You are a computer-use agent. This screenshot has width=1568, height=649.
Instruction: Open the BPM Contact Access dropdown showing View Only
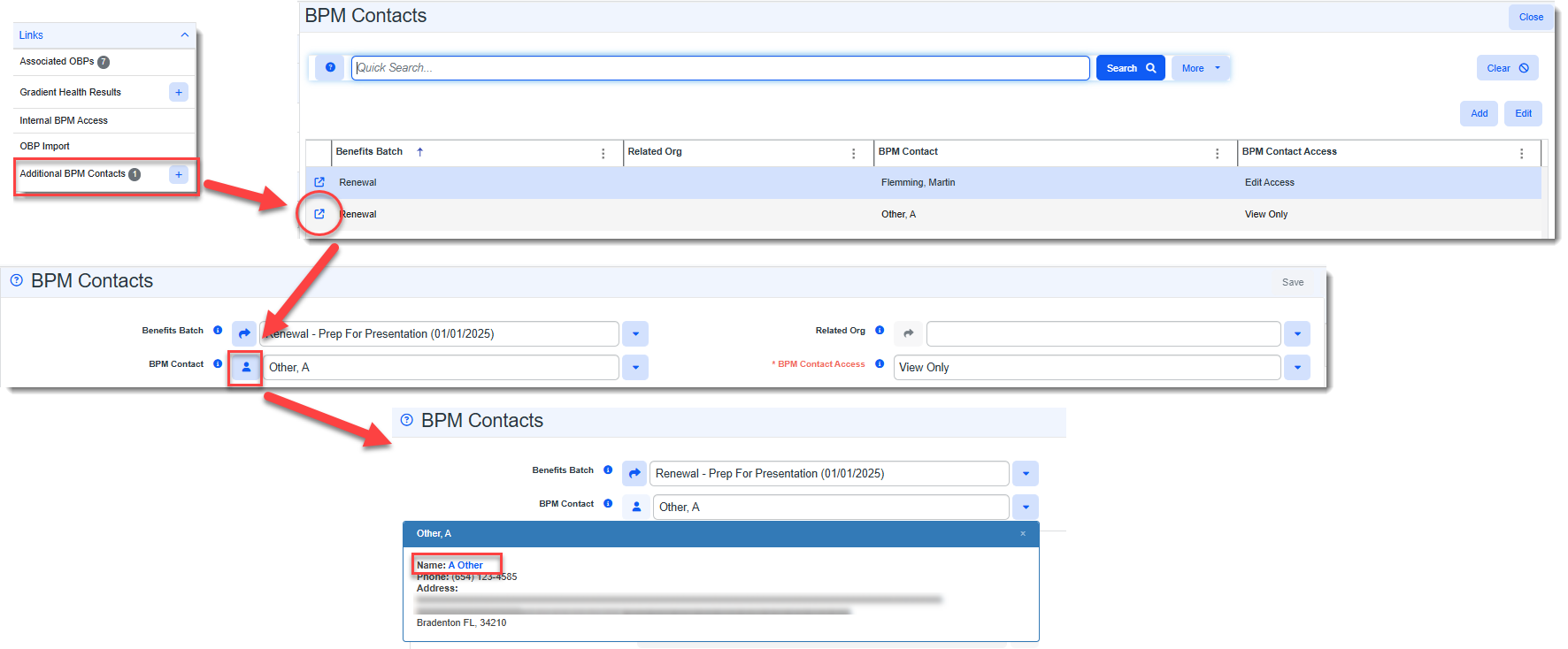pyautogui.click(x=1297, y=367)
